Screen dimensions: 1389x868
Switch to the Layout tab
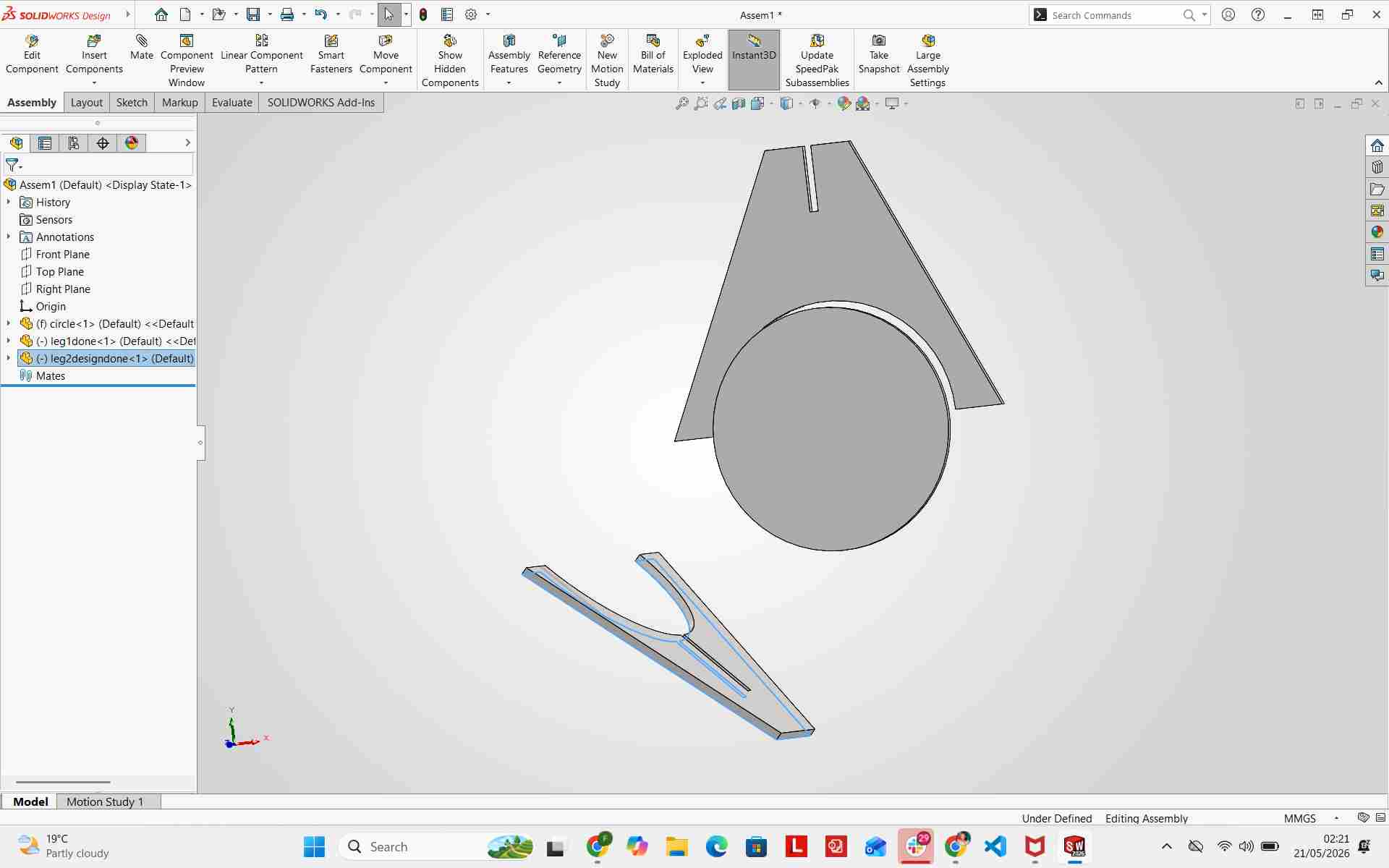click(87, 103)
